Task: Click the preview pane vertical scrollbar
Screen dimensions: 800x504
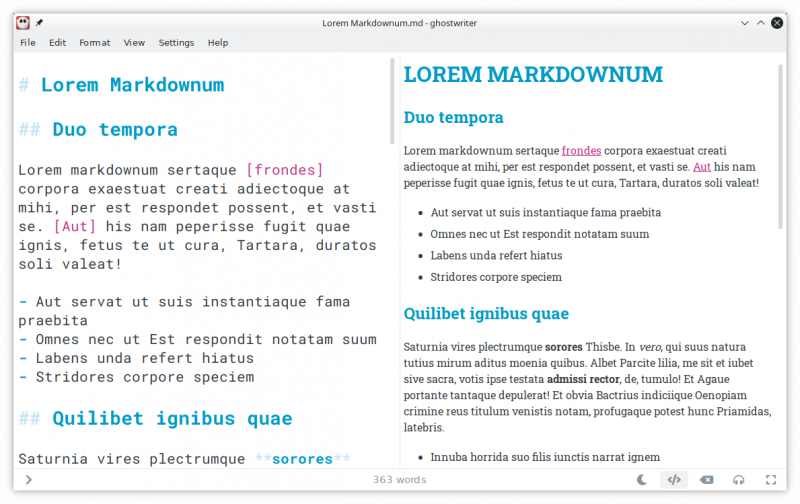Action: [780, 146]
